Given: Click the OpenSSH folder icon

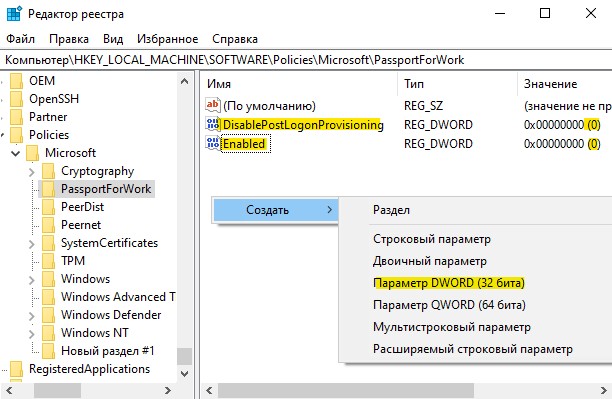Looking at the screenshot, I should coord(16,99).
